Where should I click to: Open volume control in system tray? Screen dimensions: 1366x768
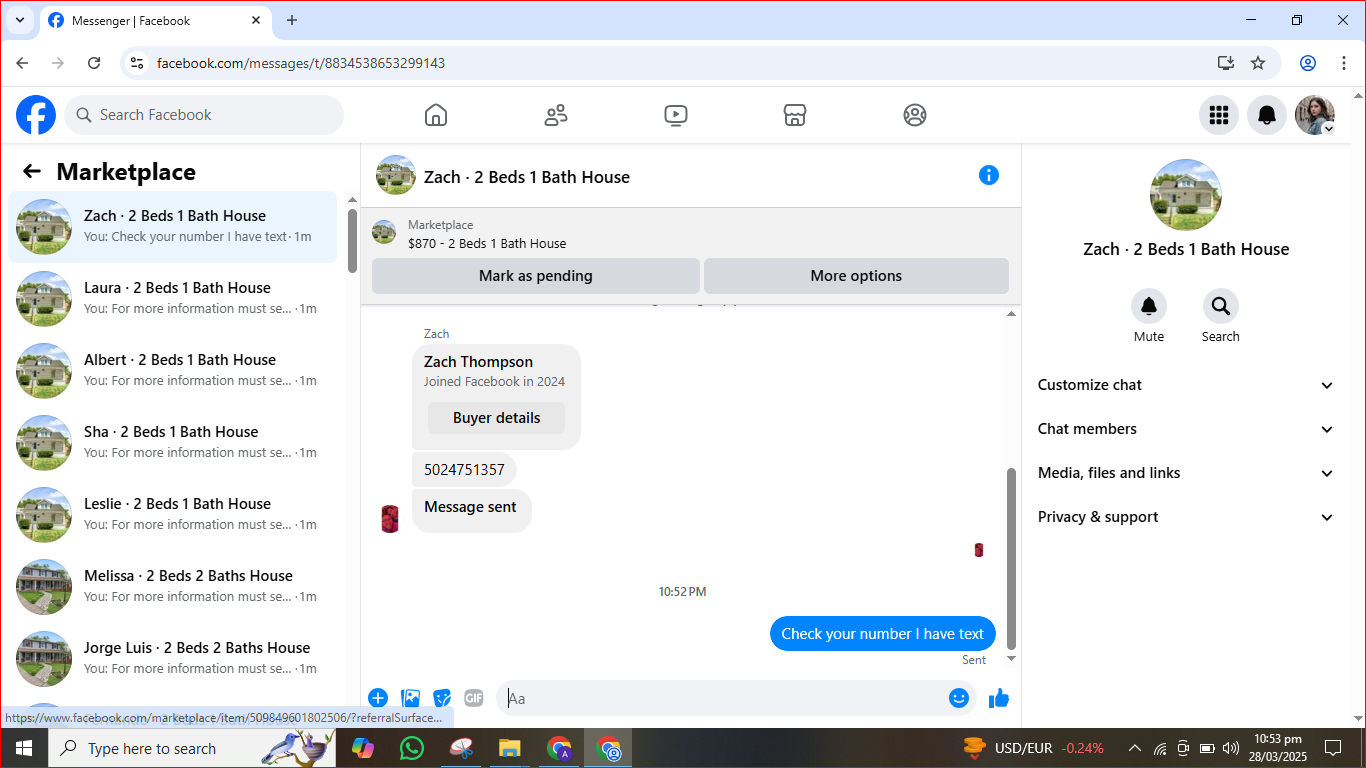[x=1231, y=748]
